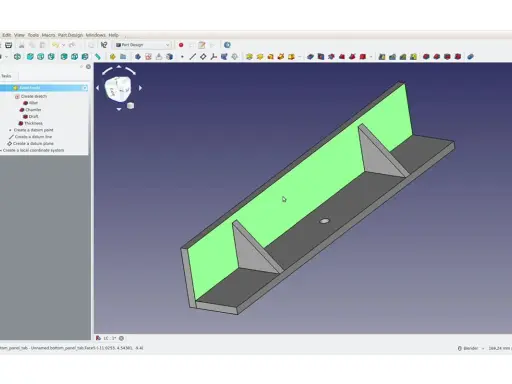Click the blue Pocket feature icon
The width and height of the screenshot is (512, 384).
[310, 57]
